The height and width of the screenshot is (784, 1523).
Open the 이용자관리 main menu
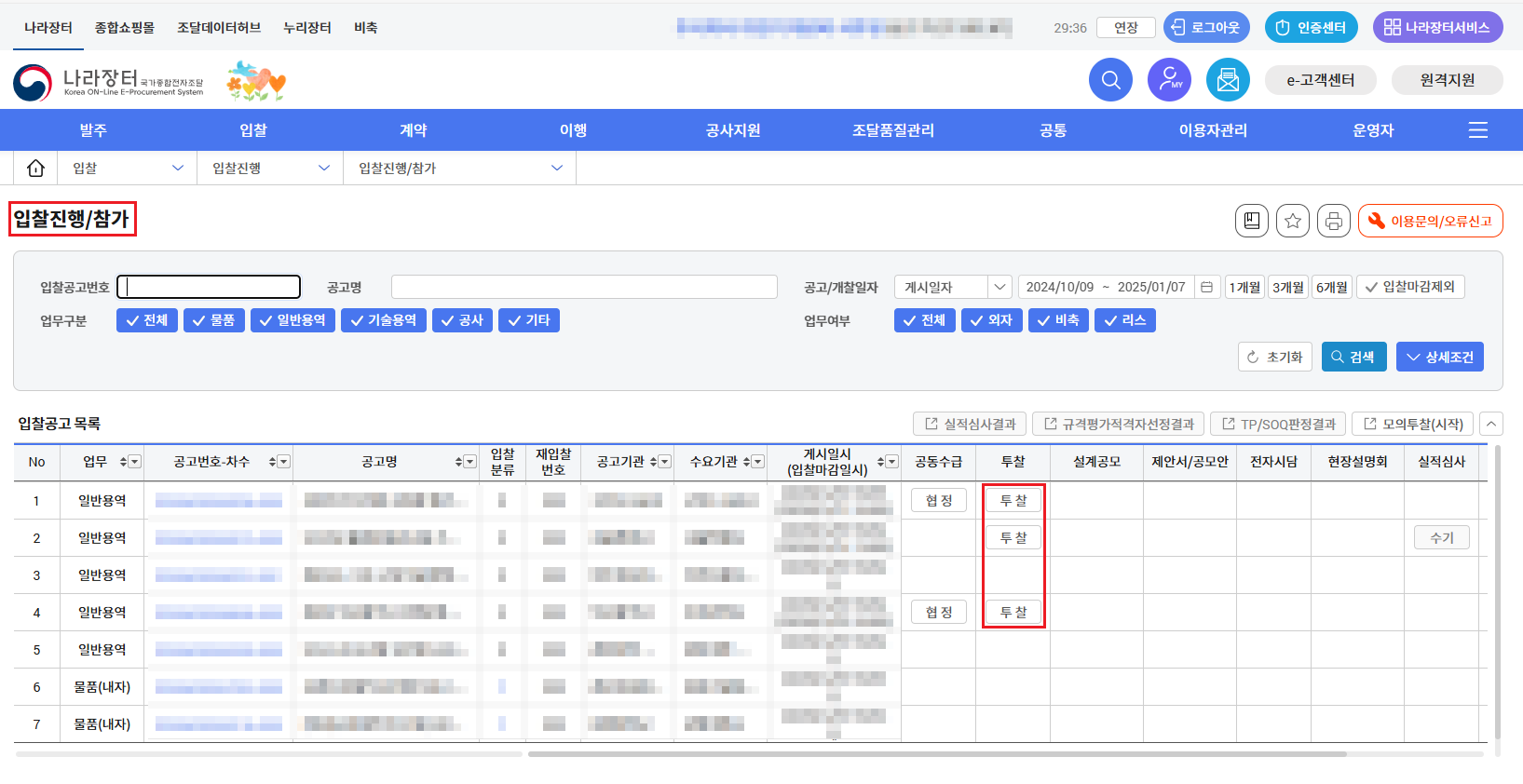pyautogui.click(x=1213, y=130)
